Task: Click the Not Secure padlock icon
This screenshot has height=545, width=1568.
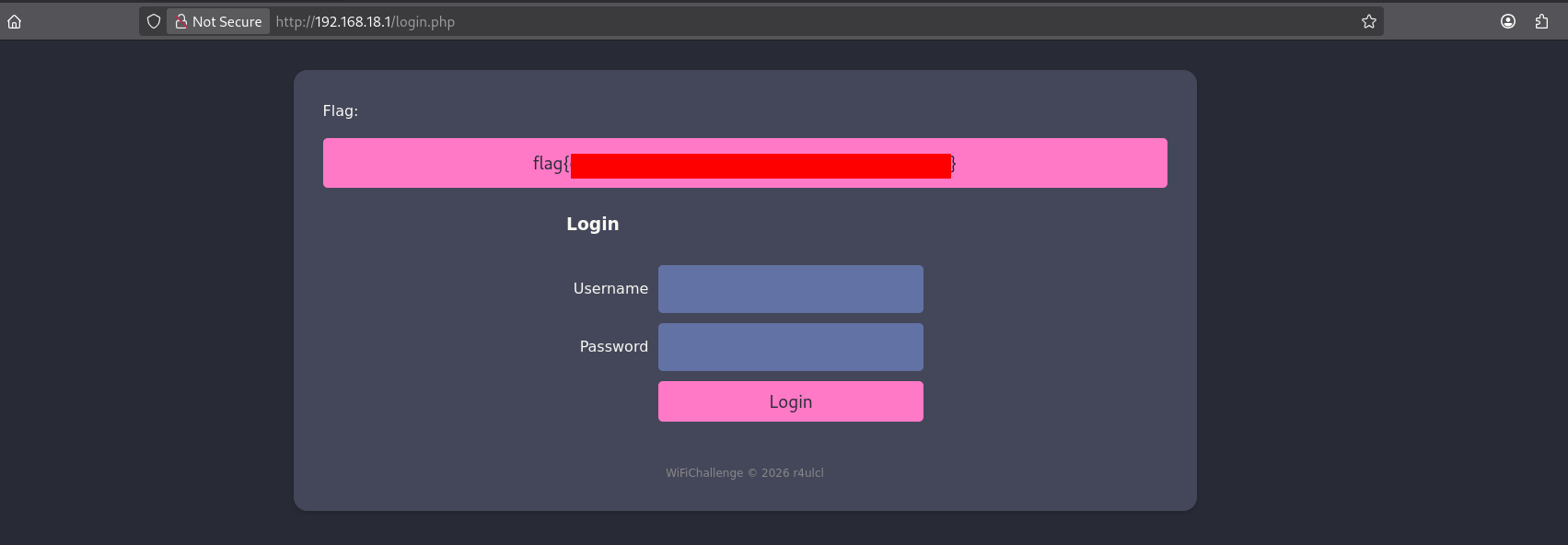Action: 181,21
